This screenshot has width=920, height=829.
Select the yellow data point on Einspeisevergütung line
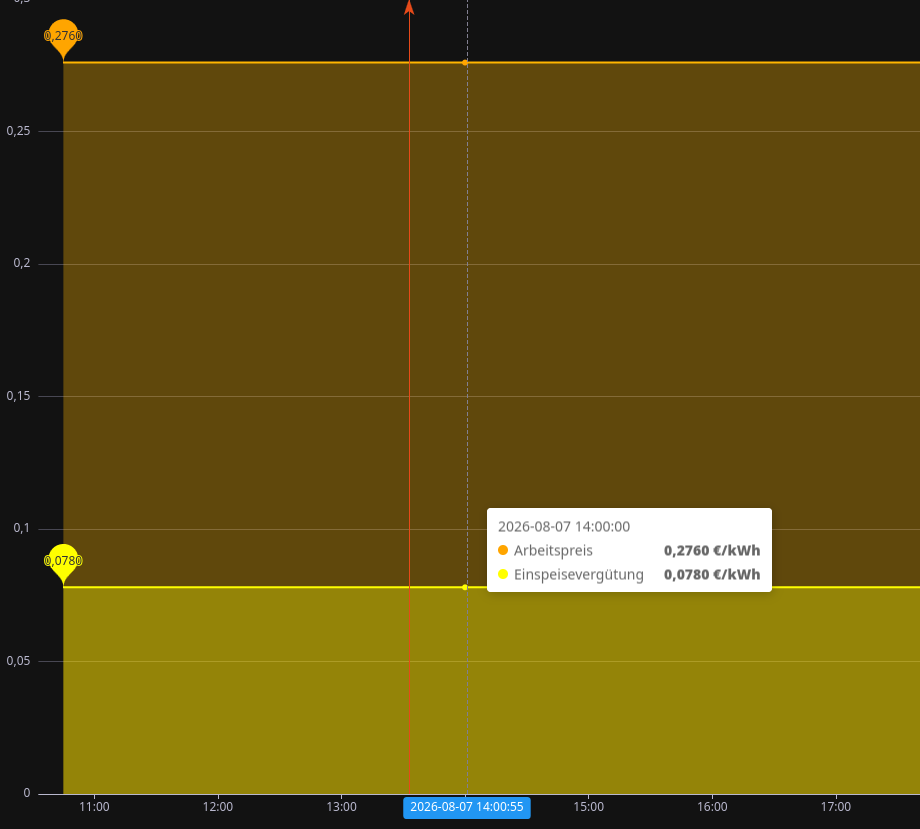pyautogui.click(x=465, y=587)
